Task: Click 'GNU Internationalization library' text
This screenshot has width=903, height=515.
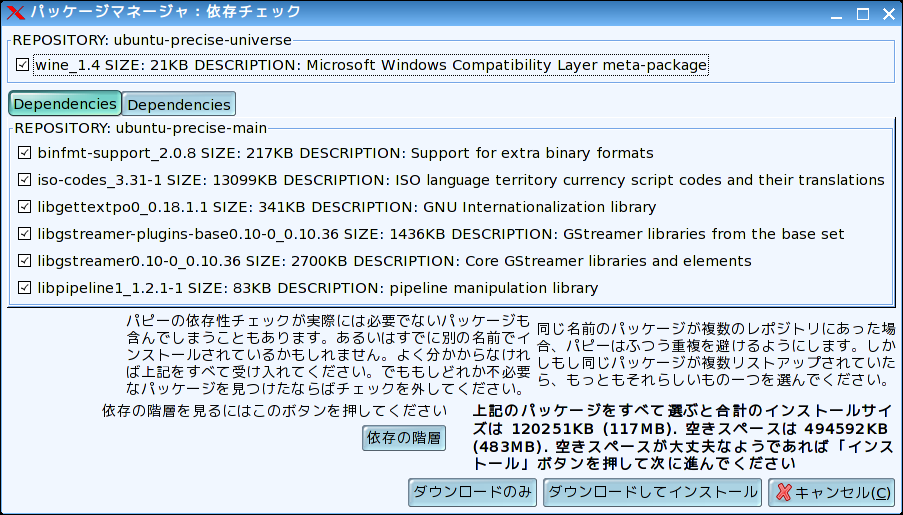Action: (540, 207)
